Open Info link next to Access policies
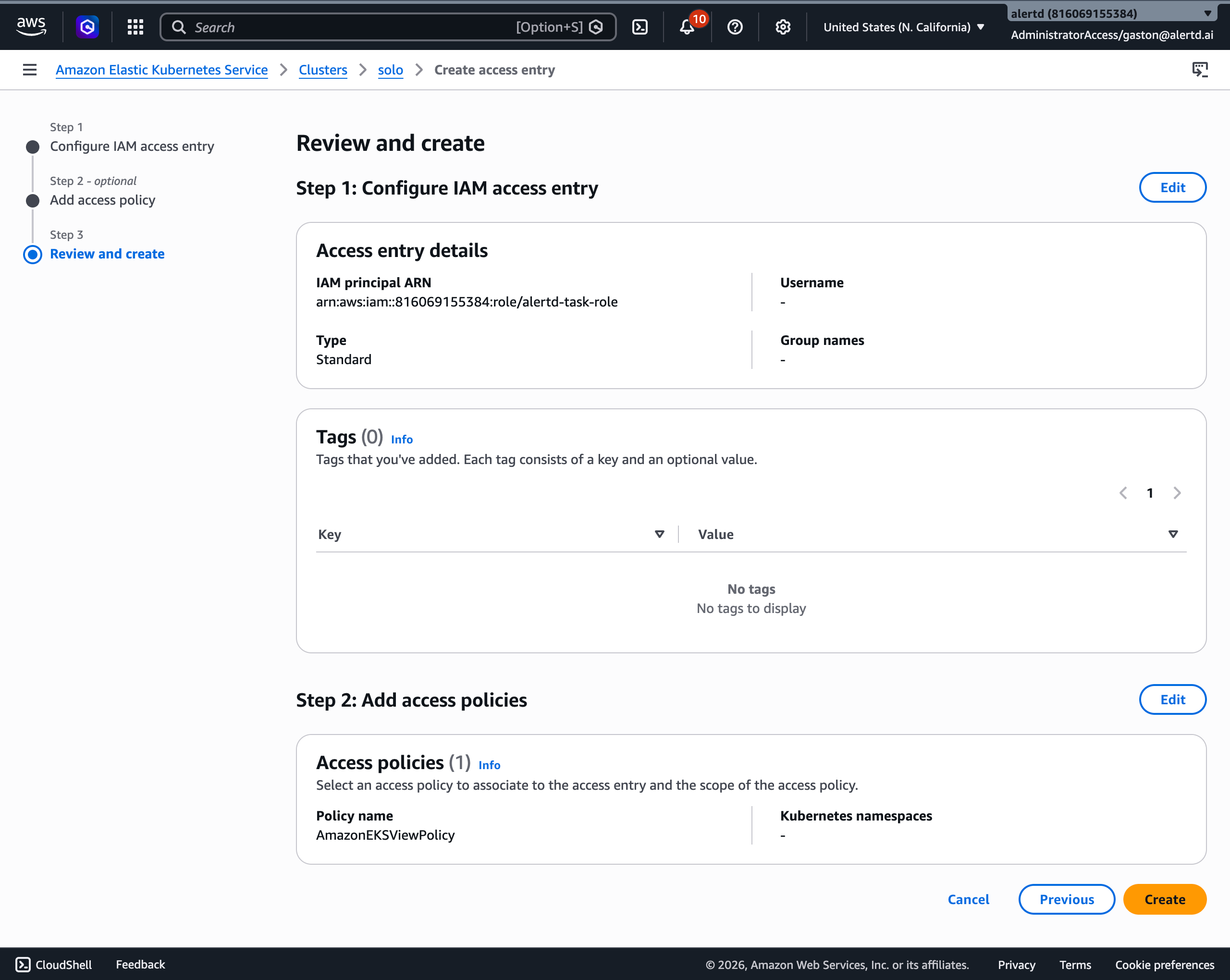1230x980 pixels. point(489,764)
